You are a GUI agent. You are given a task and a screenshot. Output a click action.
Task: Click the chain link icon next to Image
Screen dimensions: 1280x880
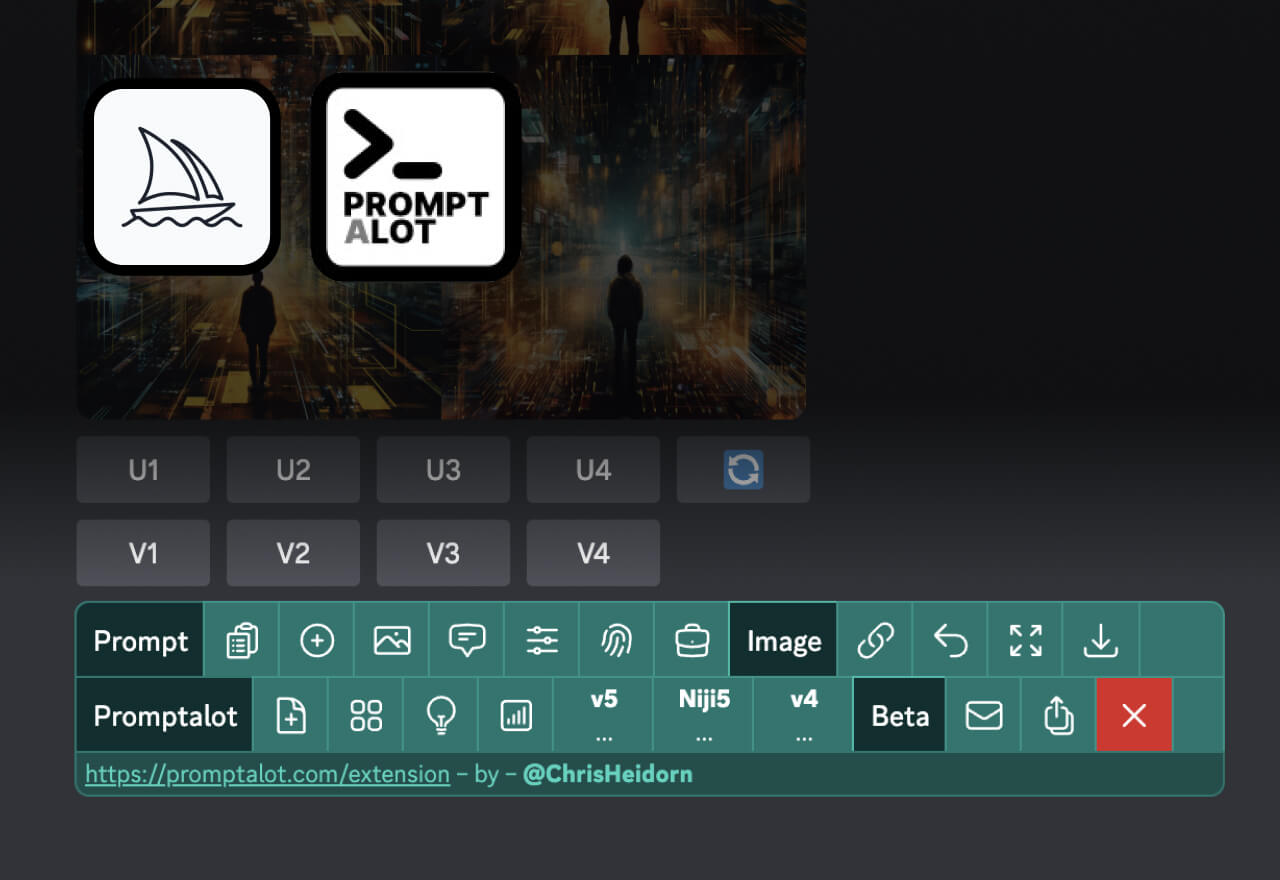pyautogui.click(x=874, y=640)
